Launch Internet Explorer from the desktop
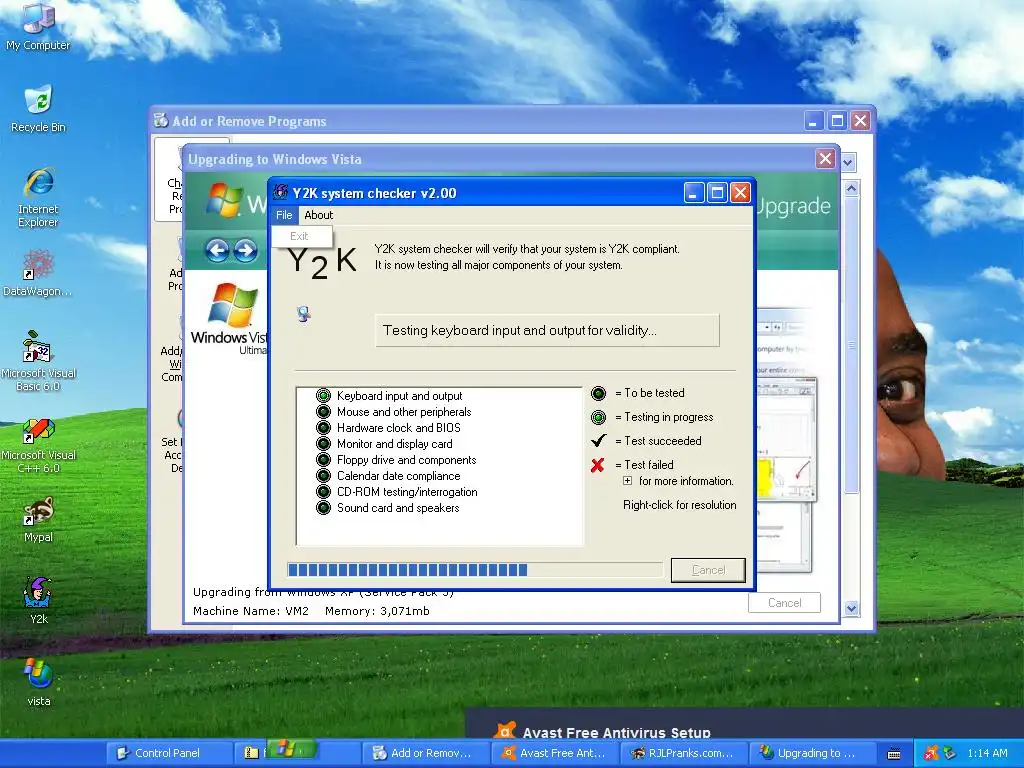1024x768 pixels. coord(38,197)
